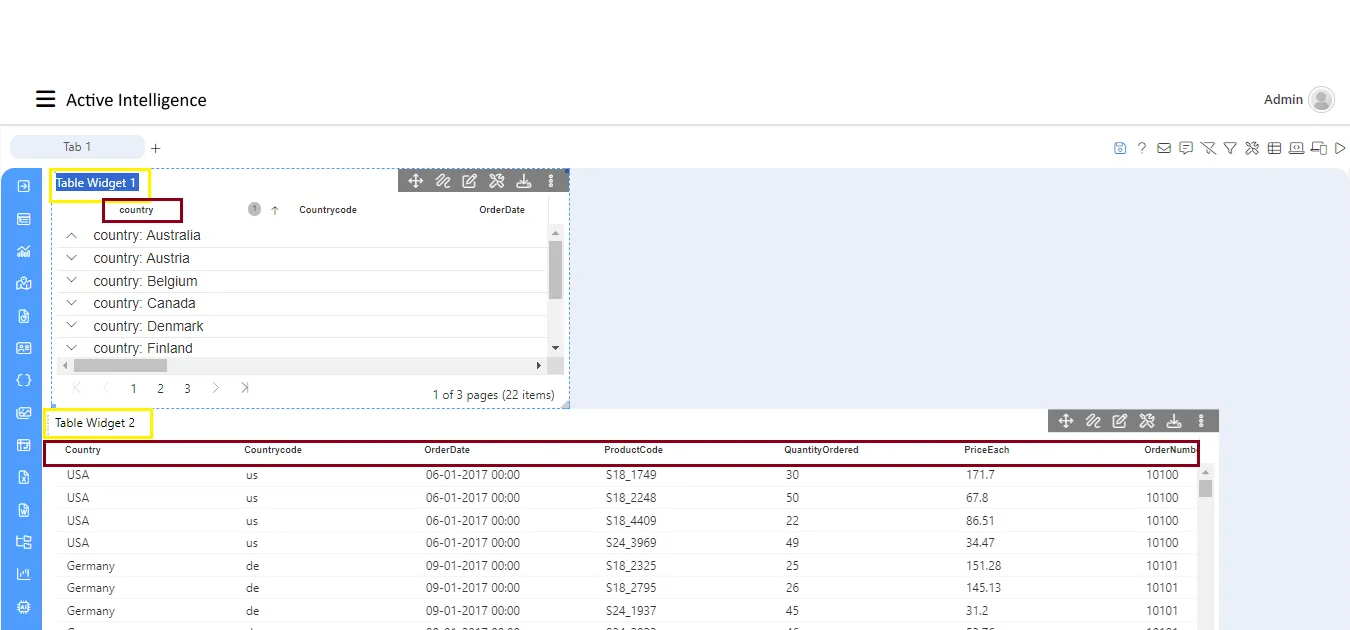This screenshot has height=630, width=1350.
Task: Open the three-dot menu on Table Widget 1
Action: tap(551, 181)
